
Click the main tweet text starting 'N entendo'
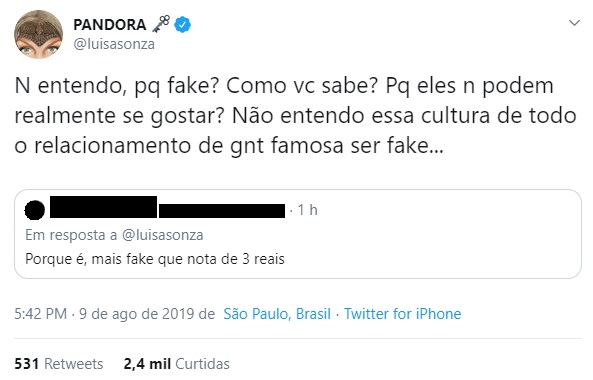coord(295,115)
